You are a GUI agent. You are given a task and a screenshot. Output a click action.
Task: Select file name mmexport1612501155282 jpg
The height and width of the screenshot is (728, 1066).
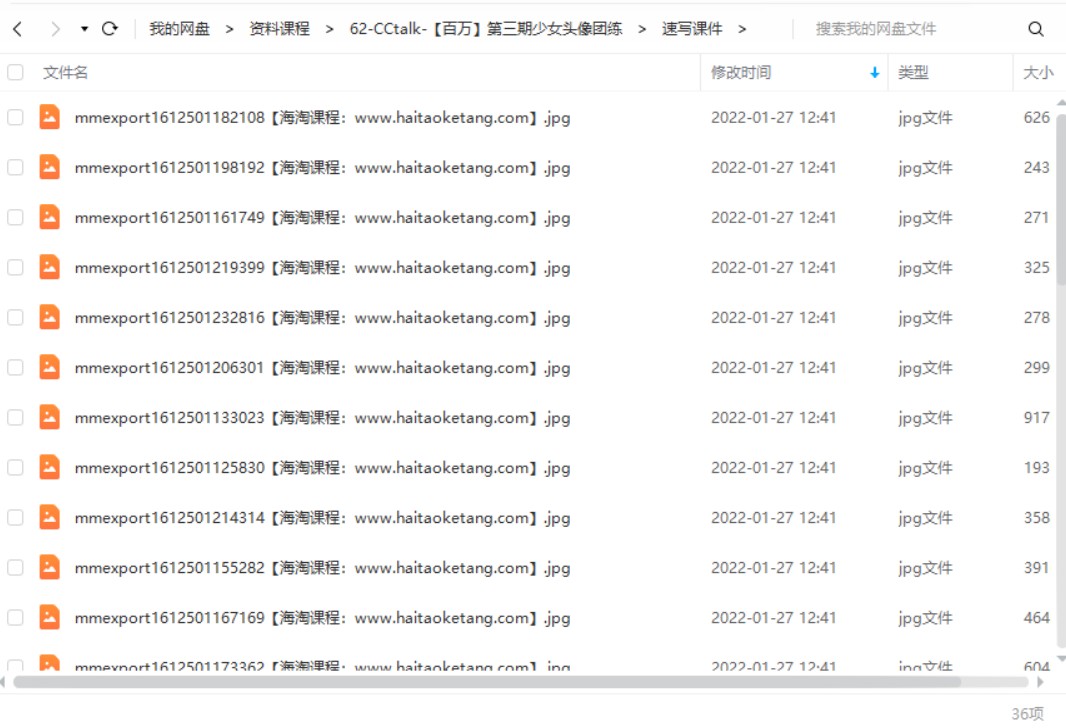point(322,568)
